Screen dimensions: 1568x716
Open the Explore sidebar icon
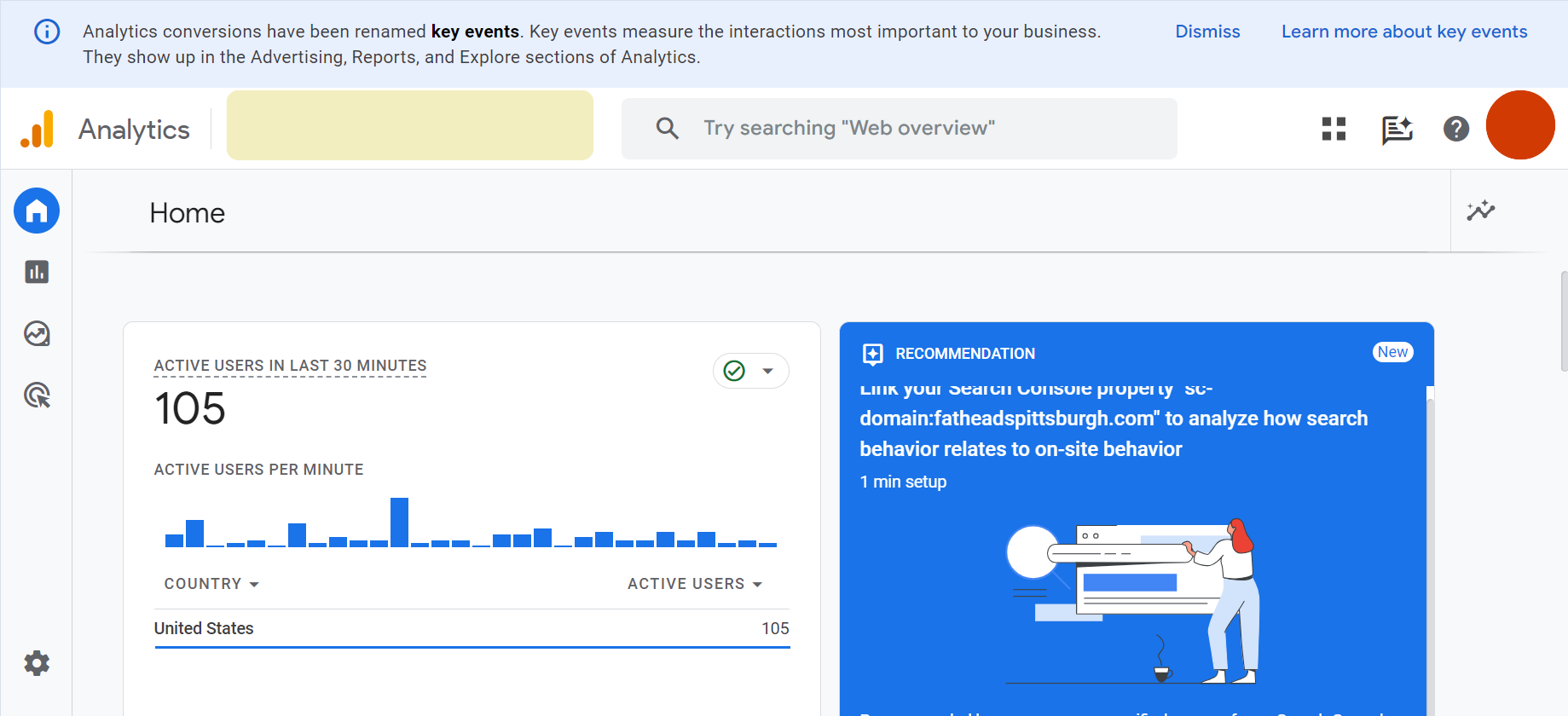[x=37, y=333]
